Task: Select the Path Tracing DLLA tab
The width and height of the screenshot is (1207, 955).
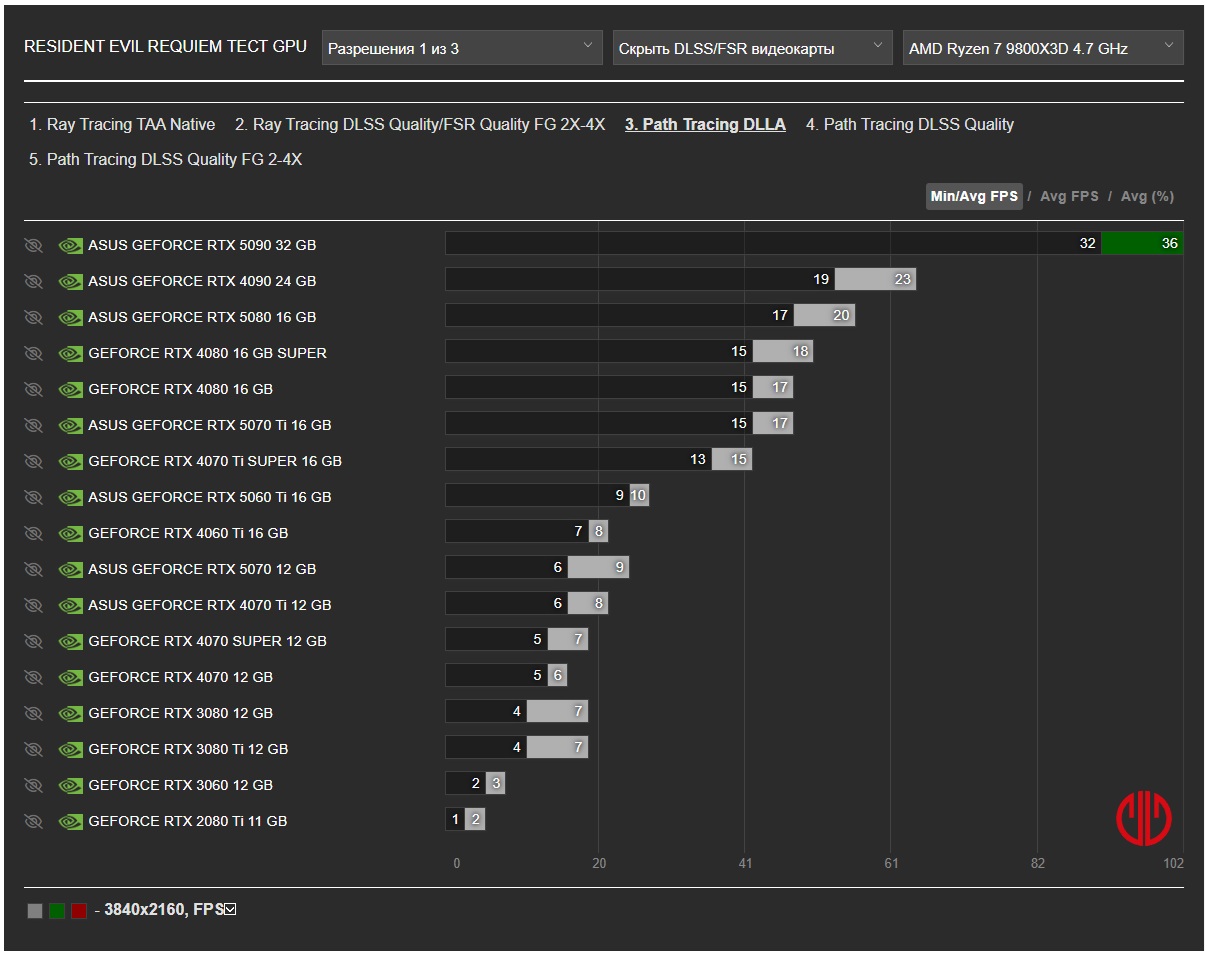Action: 705,125
